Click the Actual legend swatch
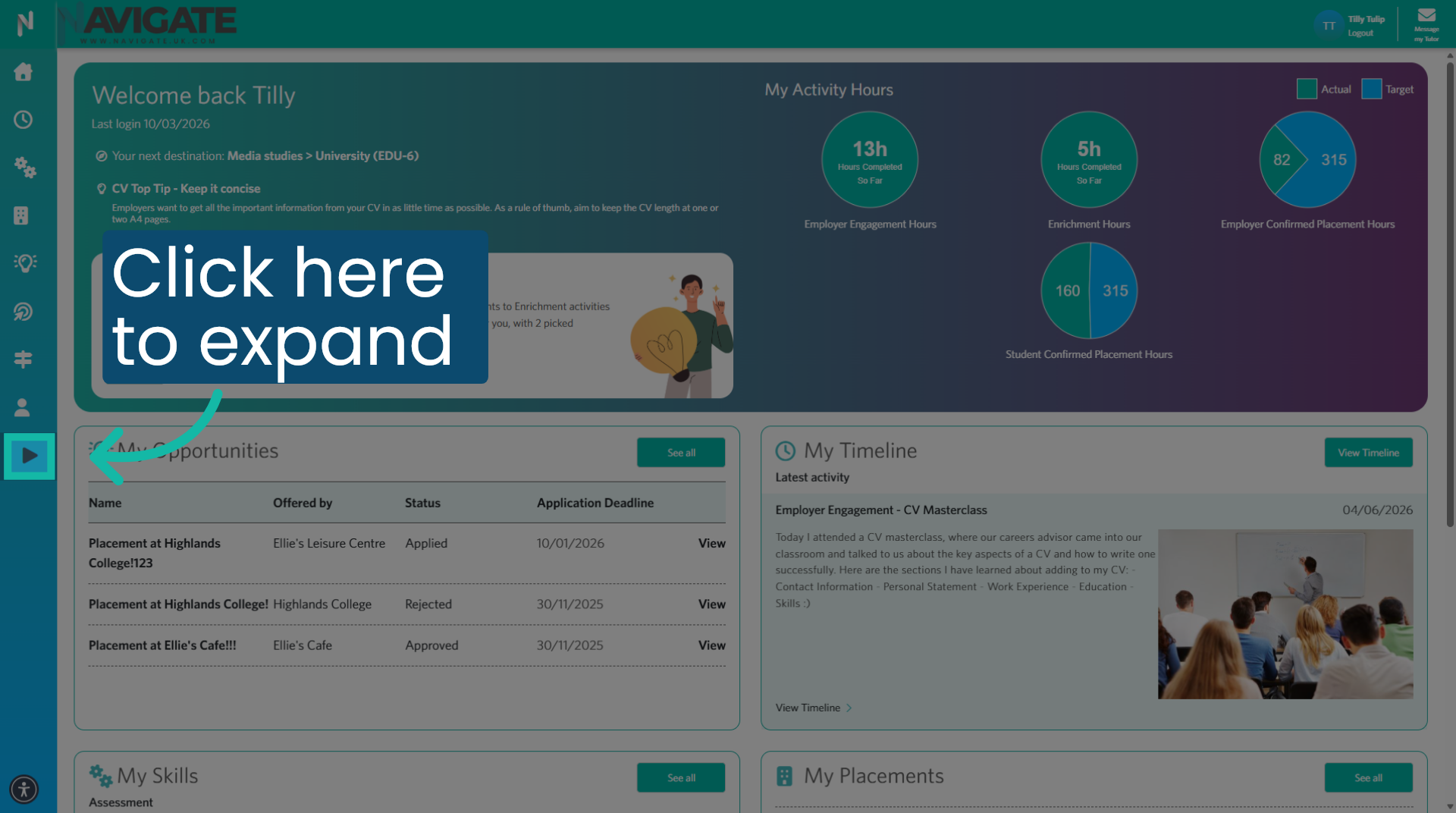Viewport: 1456px width, 813px height. coord(1307,89)
